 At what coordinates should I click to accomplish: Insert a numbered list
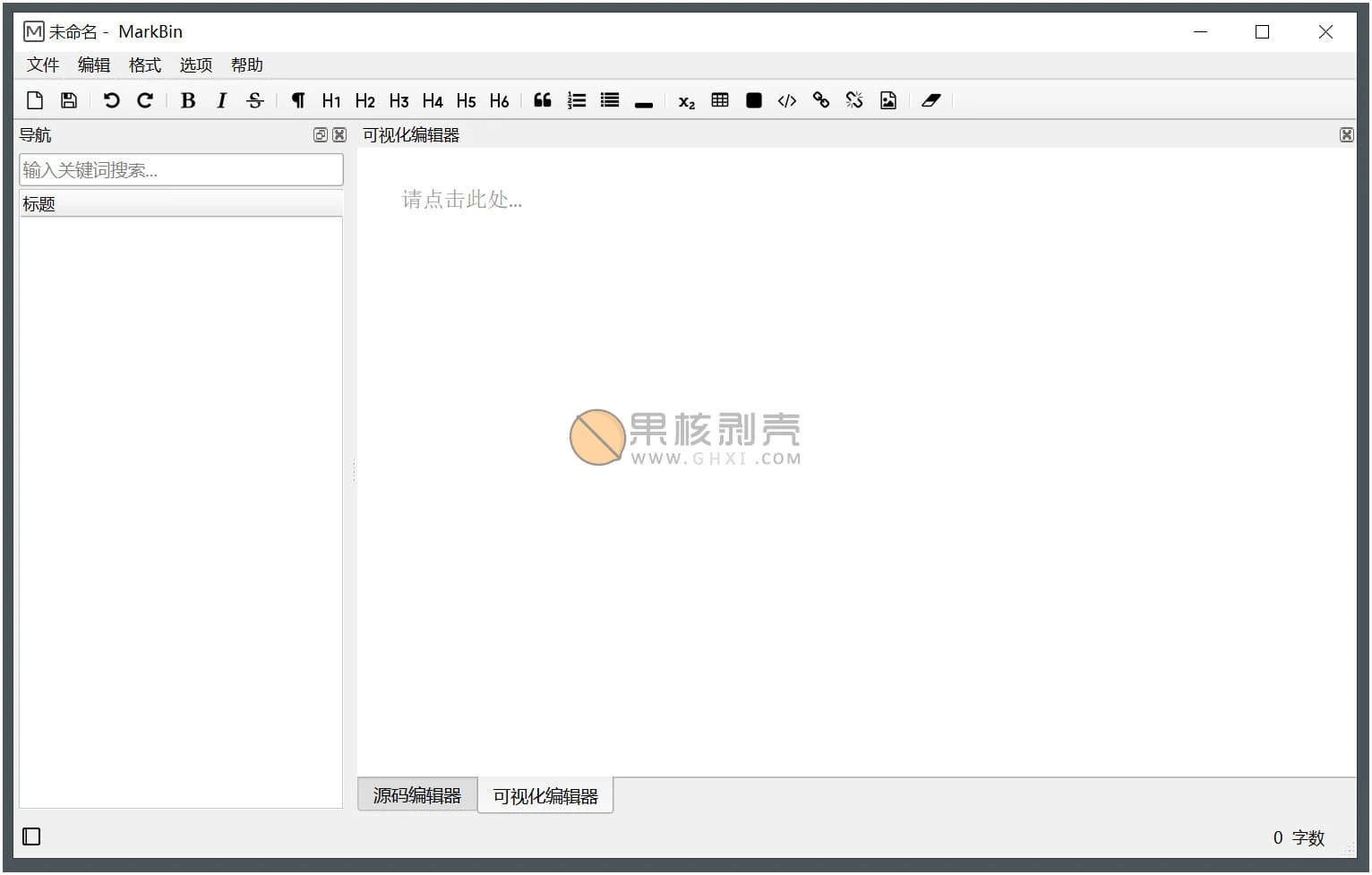(x=577, y=100)
